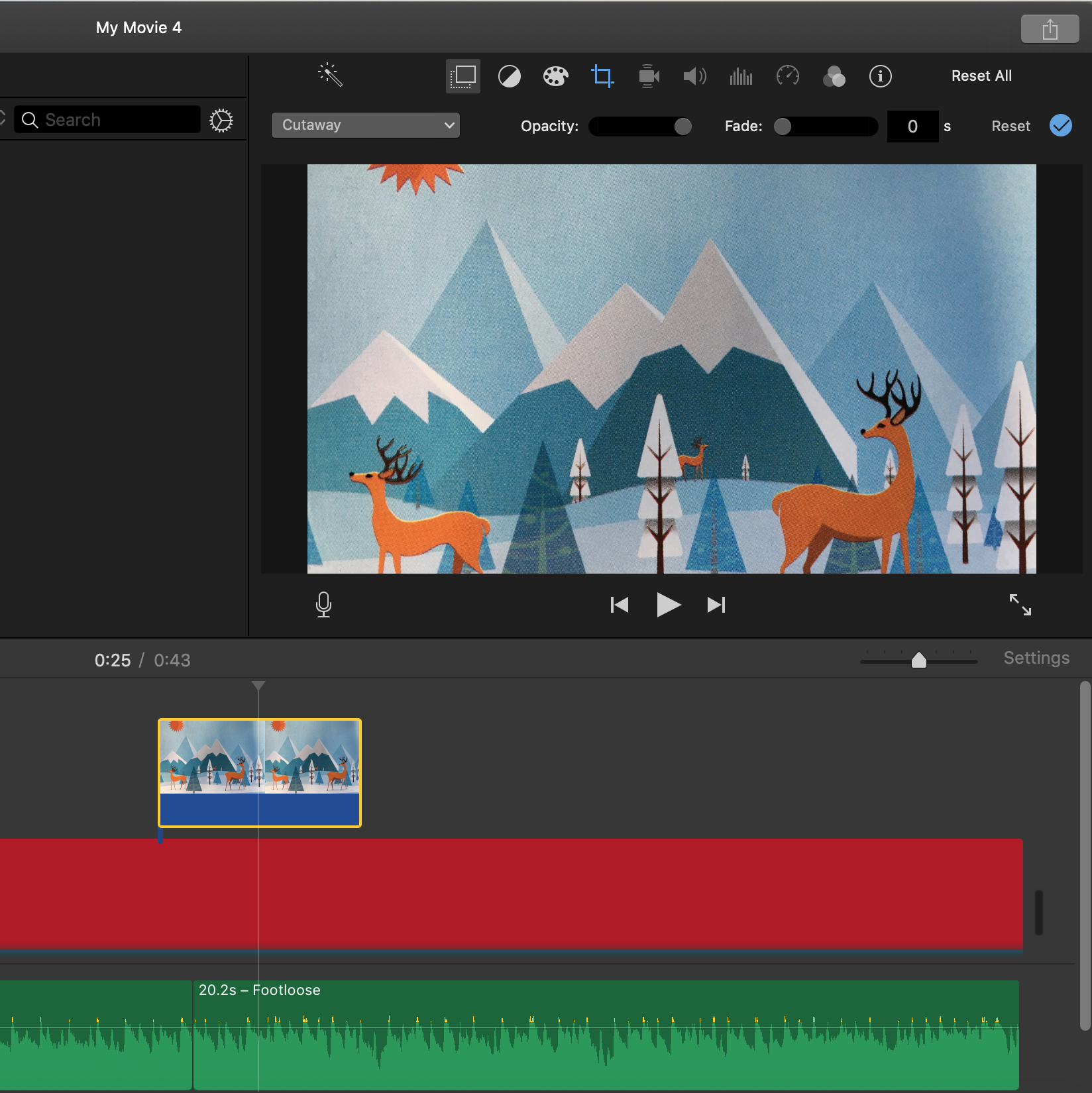Show clip information panel
1092x1093 pixels.
tap(880, 76)
